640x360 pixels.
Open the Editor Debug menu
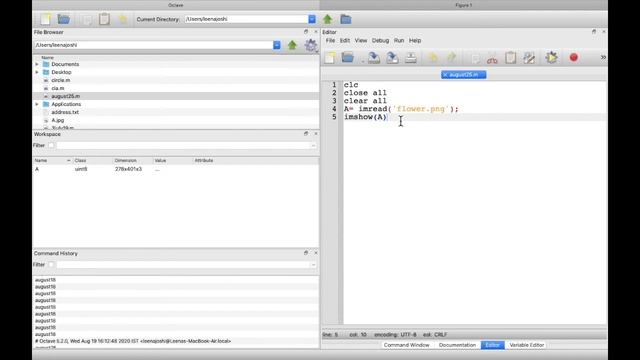point(380,40)
